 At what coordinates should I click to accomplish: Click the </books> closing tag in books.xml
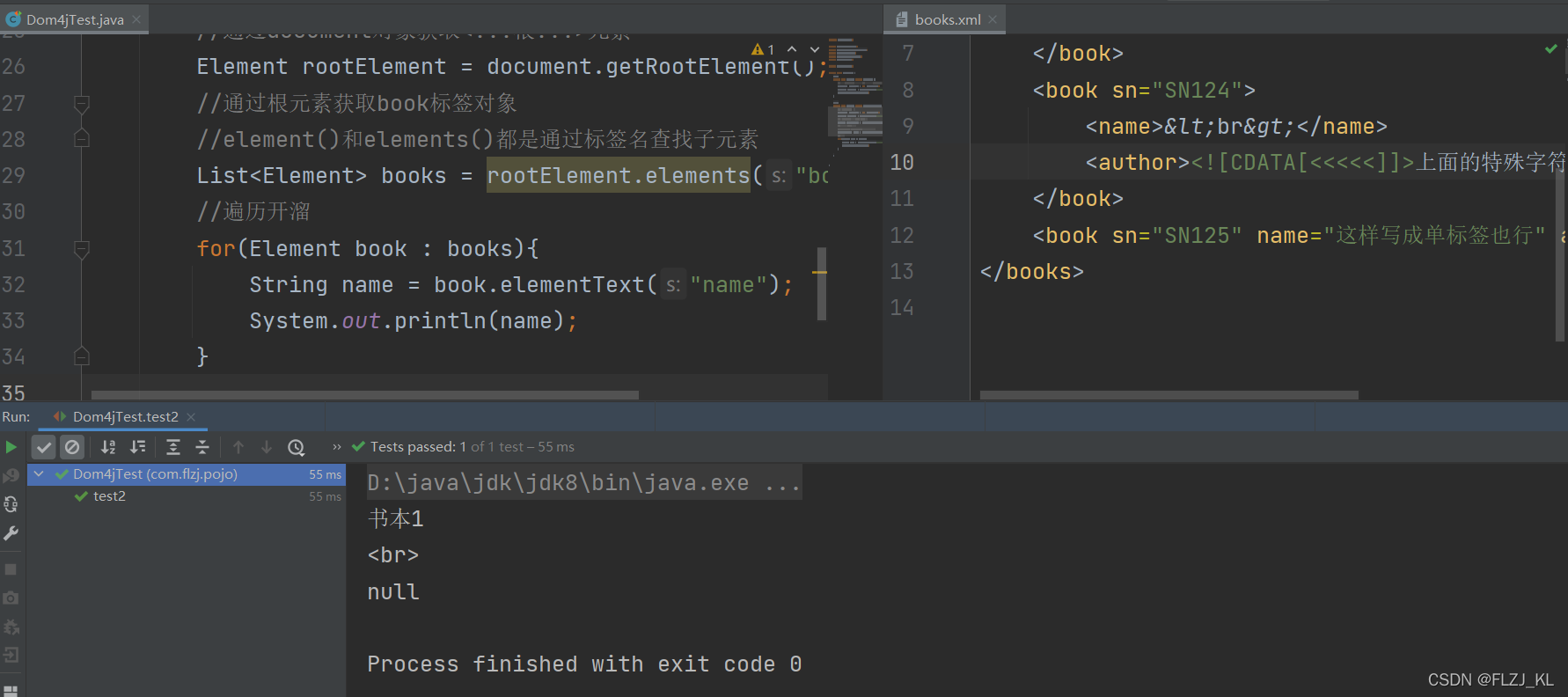[x=1032, y=271]
